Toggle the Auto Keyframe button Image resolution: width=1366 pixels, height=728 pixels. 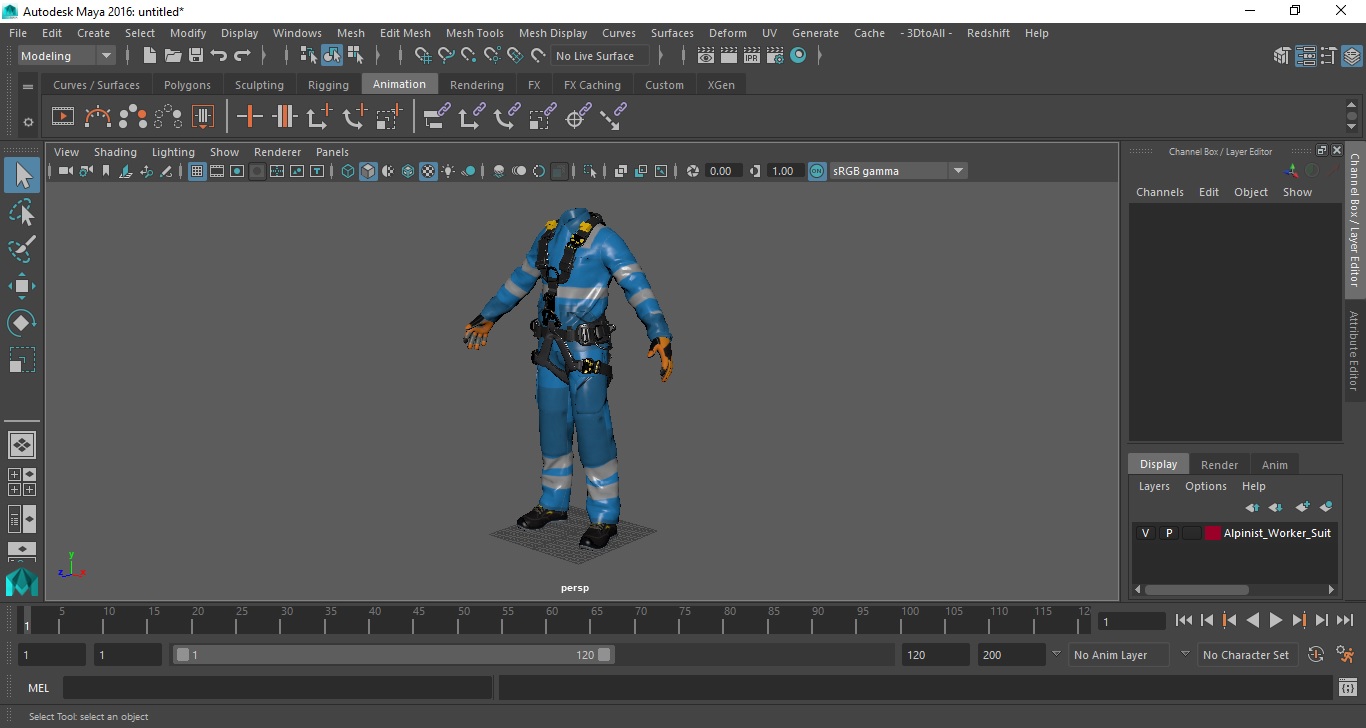[1316, 655]
